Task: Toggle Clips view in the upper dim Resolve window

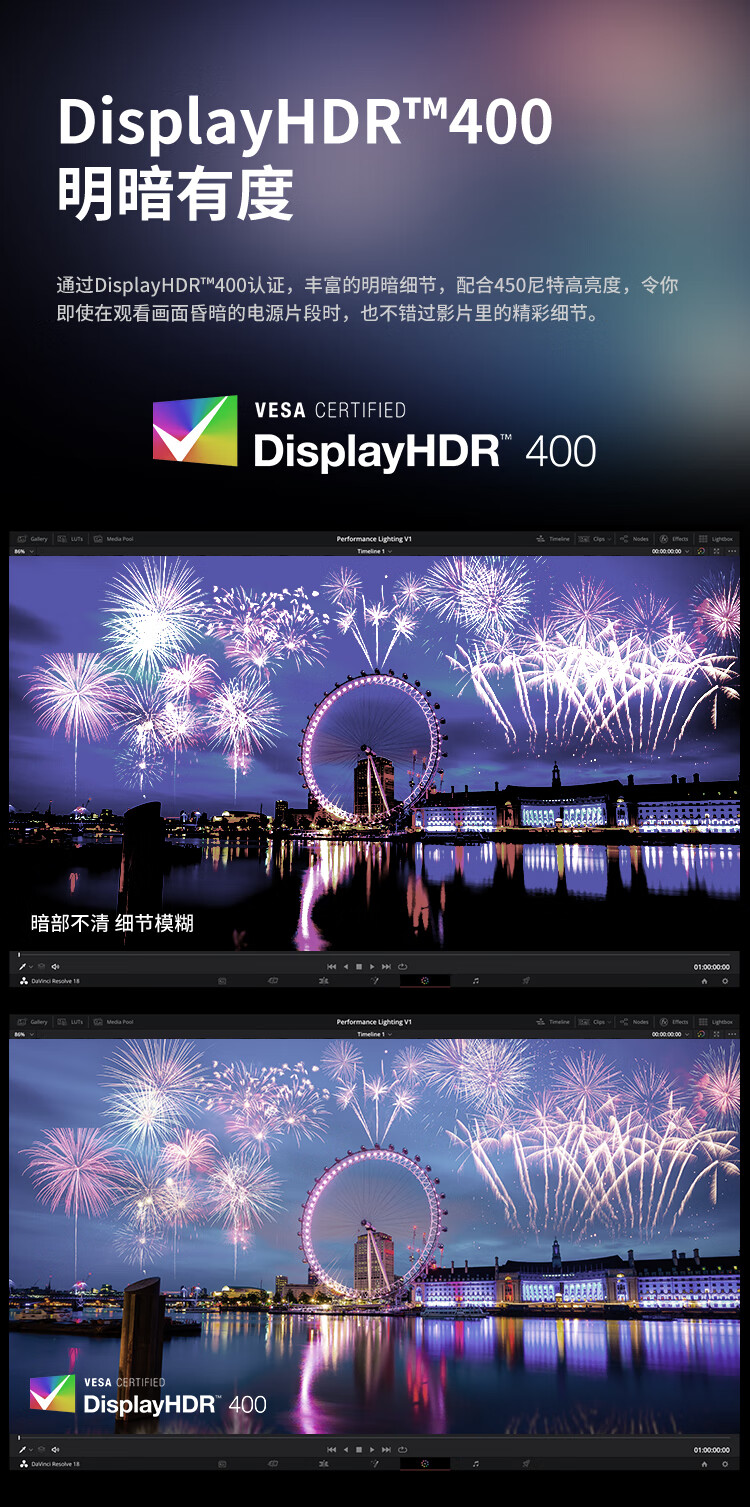Action: tap(591, 539)
